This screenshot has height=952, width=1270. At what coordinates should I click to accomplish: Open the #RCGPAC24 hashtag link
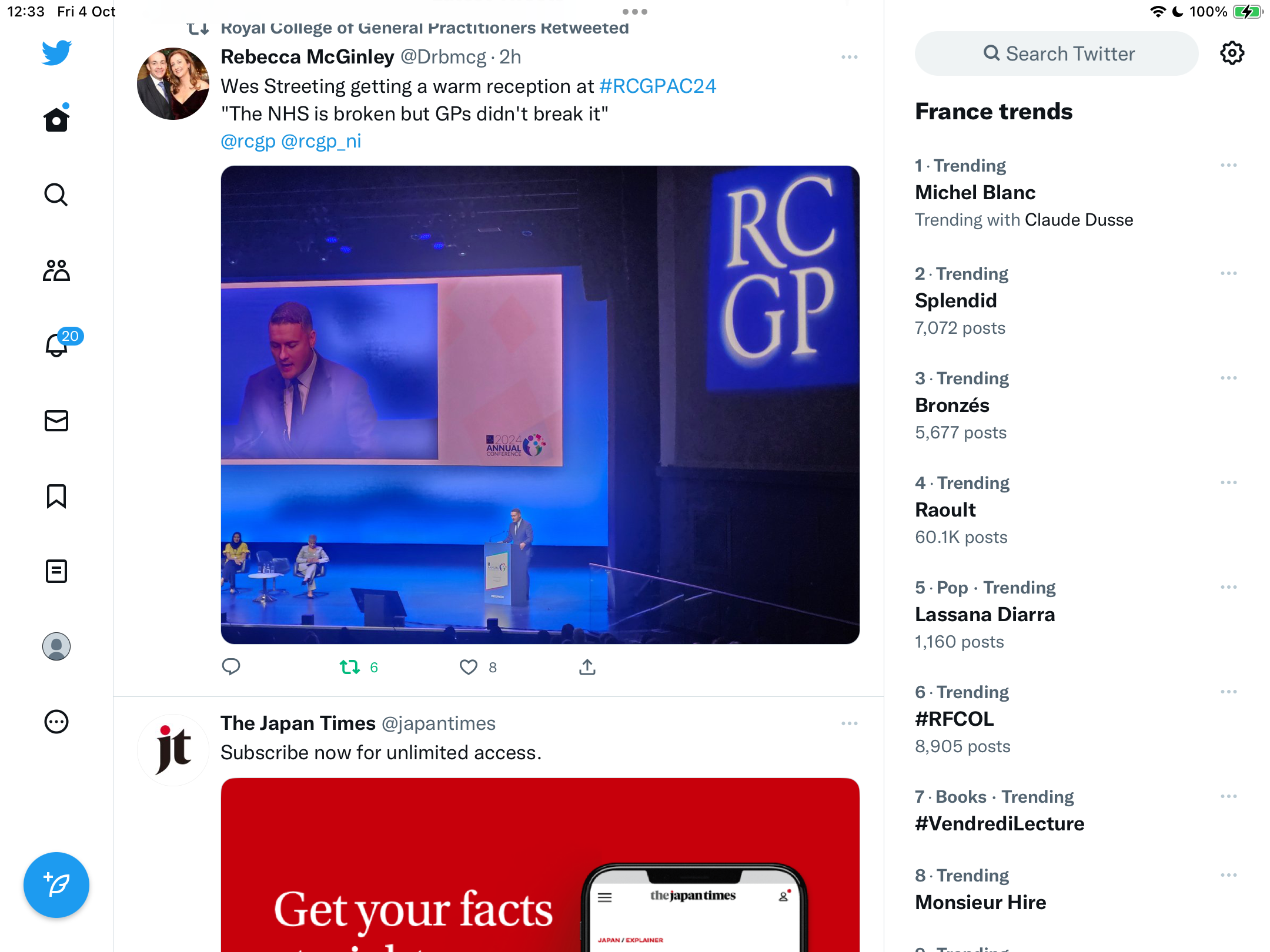click(x=658, y=86)
